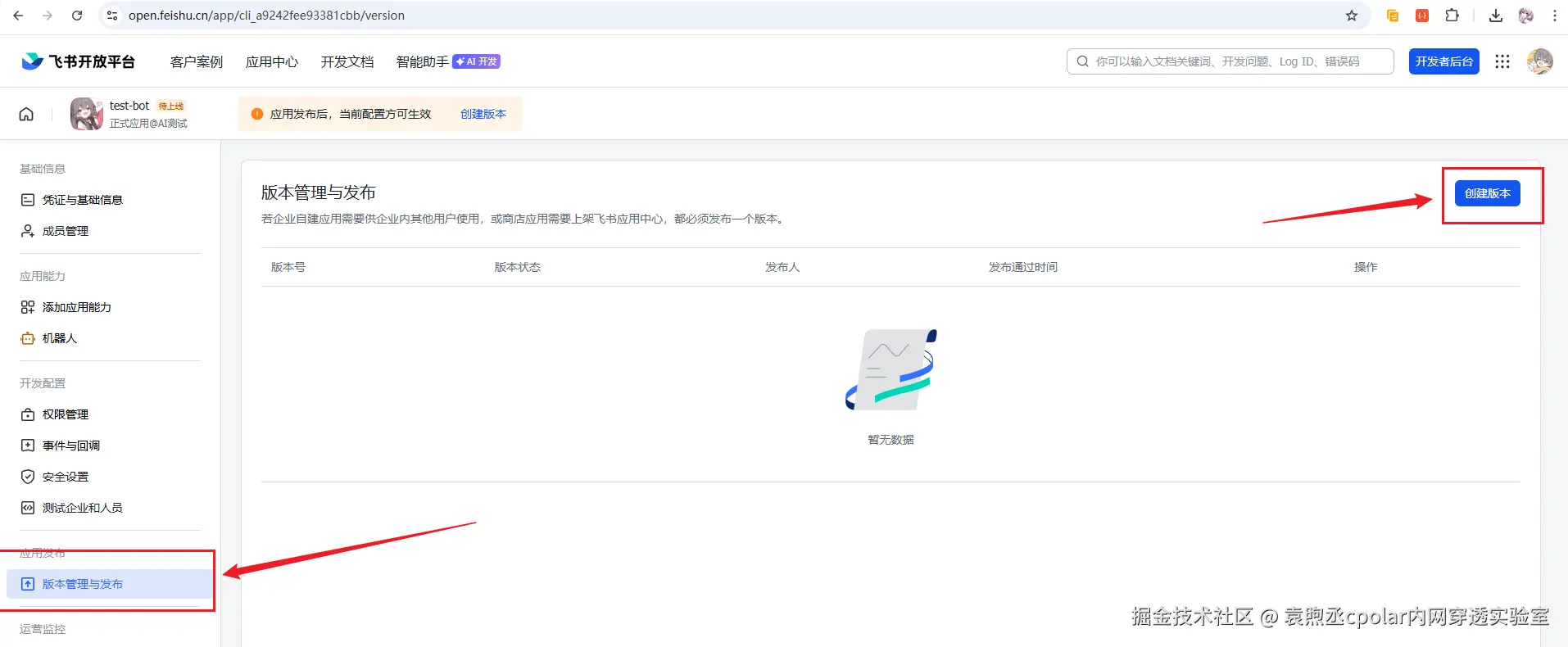Open the browser three-dot menu
The width and height of the screenshot is (1568, 647).
tap(1555, 16)
